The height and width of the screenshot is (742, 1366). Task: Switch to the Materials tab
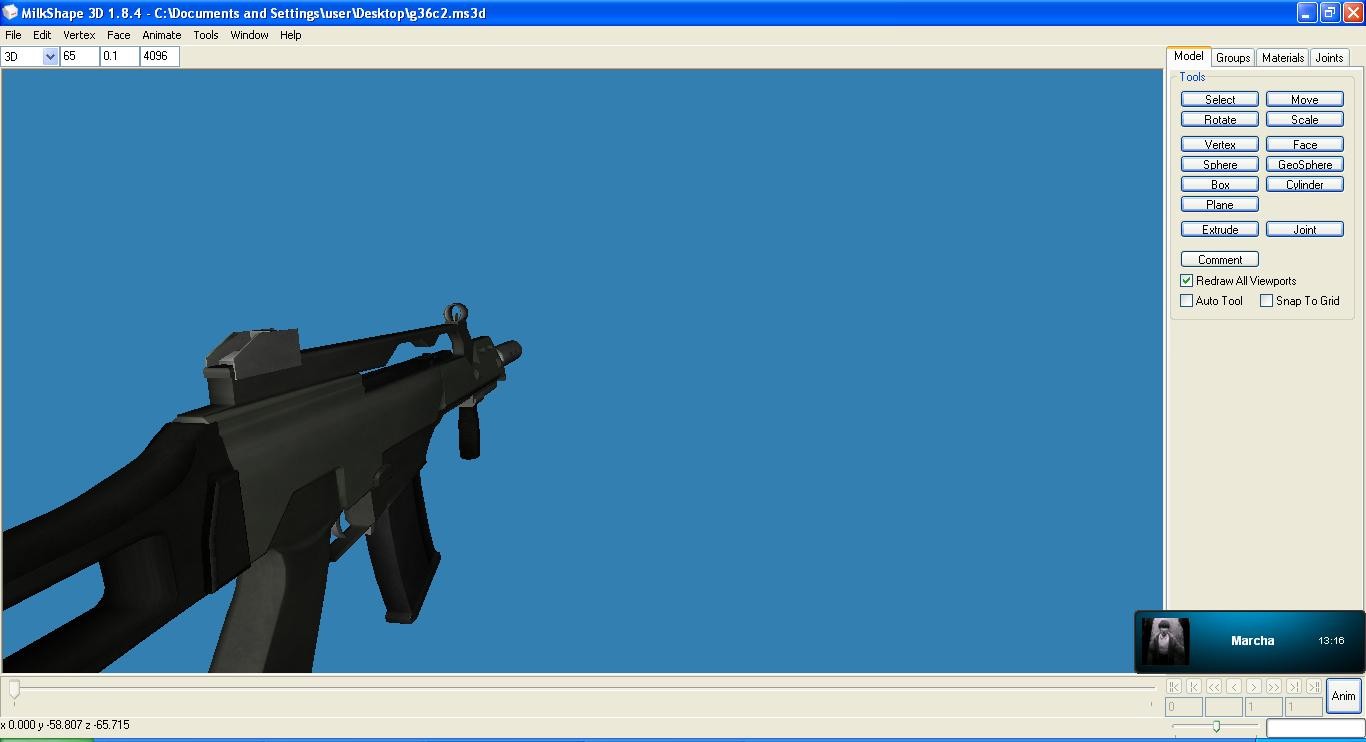coord(1282,58)
